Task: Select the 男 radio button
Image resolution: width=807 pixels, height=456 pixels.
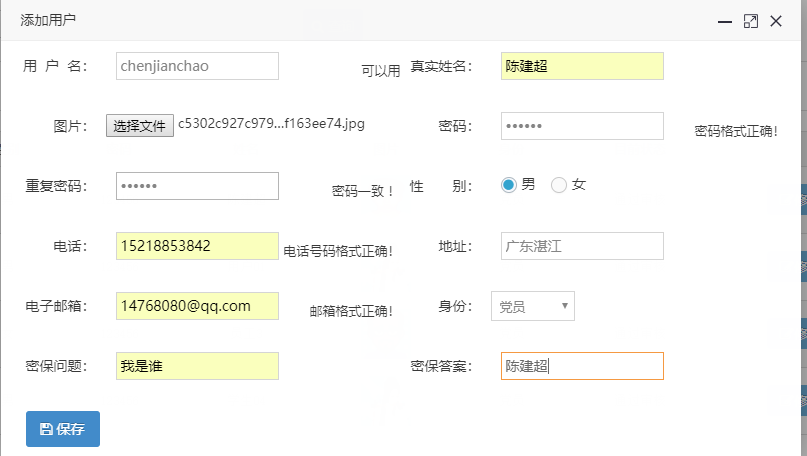Action: click(x=509, y=185)
